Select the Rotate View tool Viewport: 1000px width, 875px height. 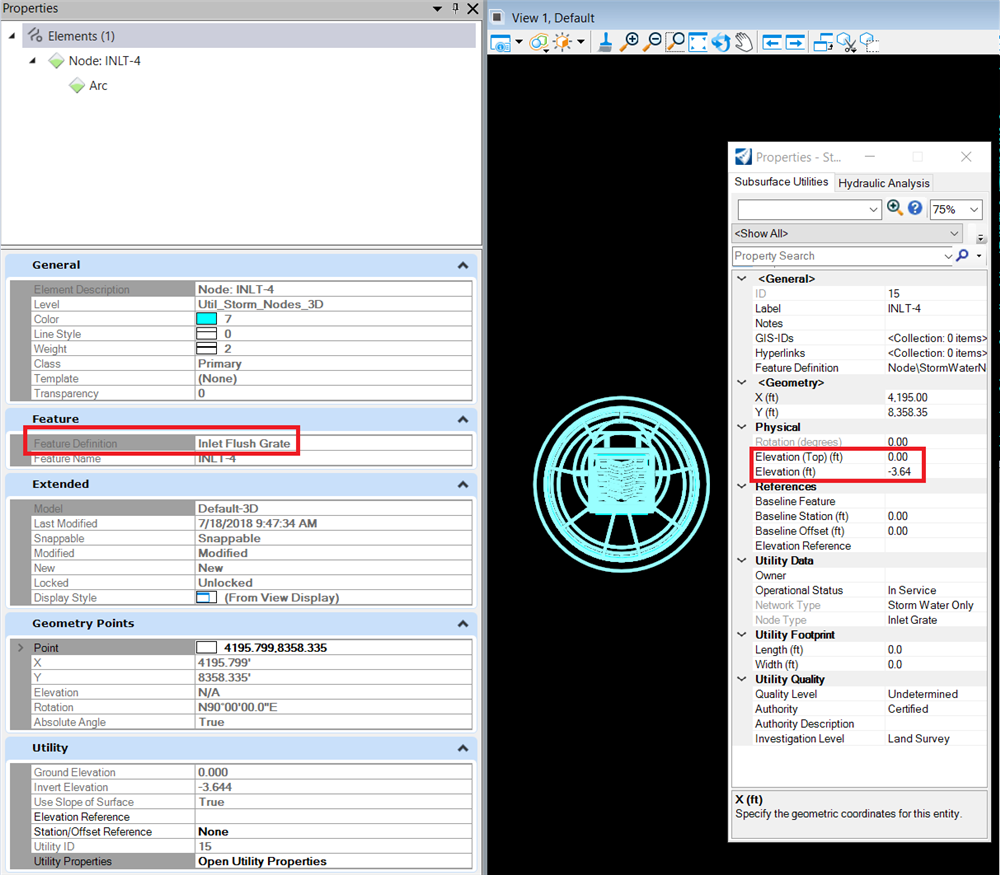coord(721,43)
